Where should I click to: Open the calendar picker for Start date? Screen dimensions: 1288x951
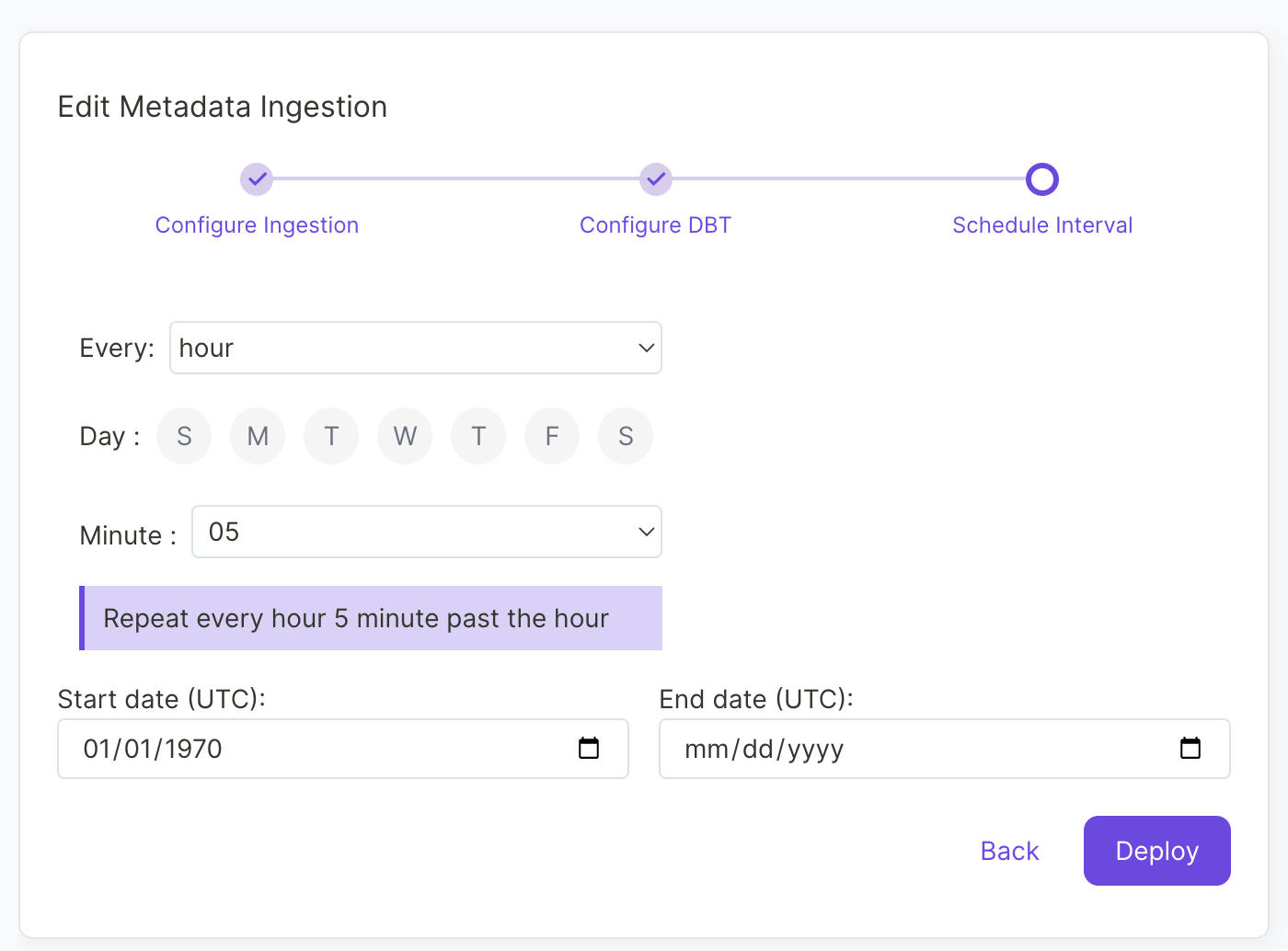[589, 749]
